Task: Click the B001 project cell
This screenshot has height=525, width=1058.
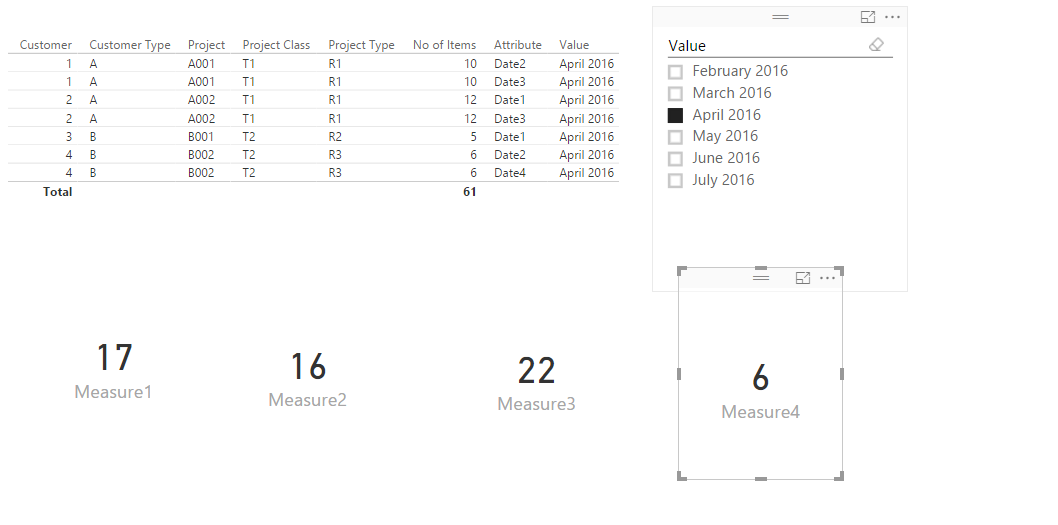Action: click(201, 136)
